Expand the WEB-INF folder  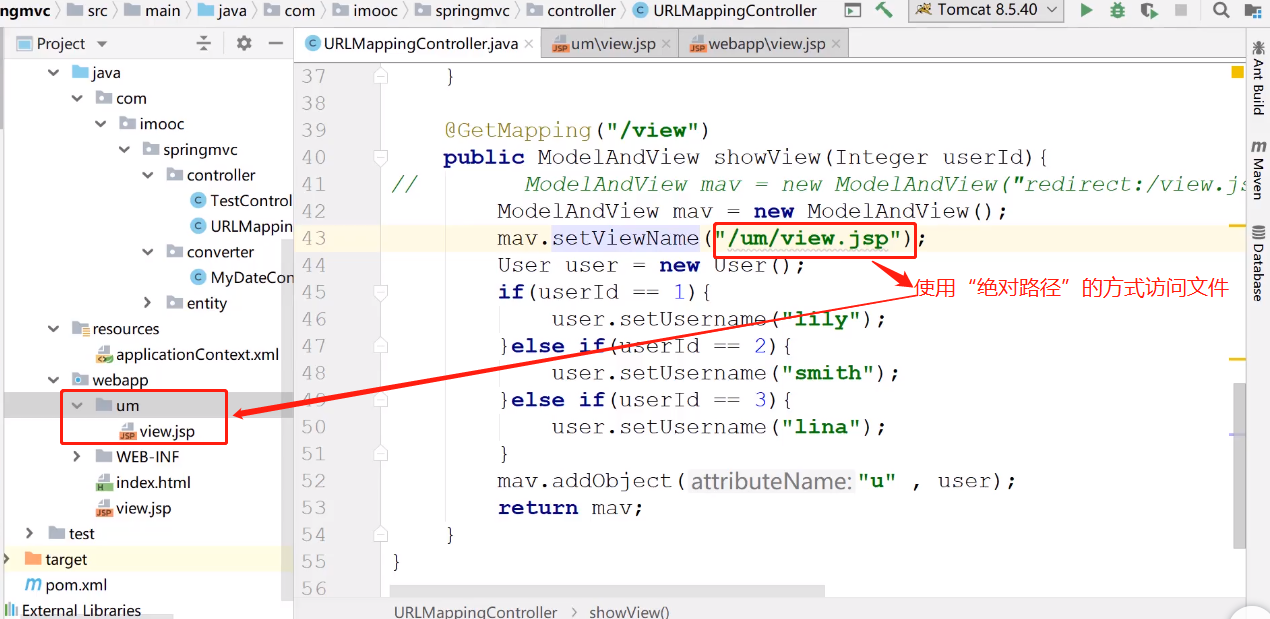click(77, 456)
